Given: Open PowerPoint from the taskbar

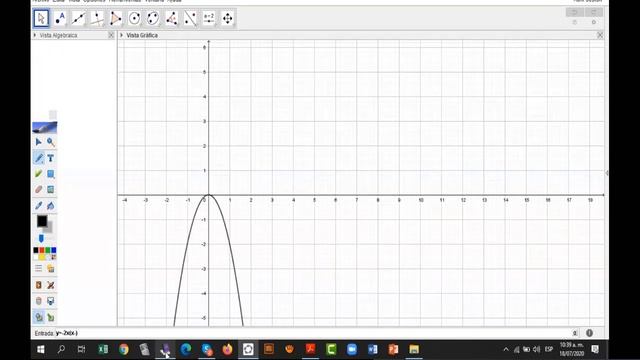Looking at the screenshot, I should [x=393, y=349].
